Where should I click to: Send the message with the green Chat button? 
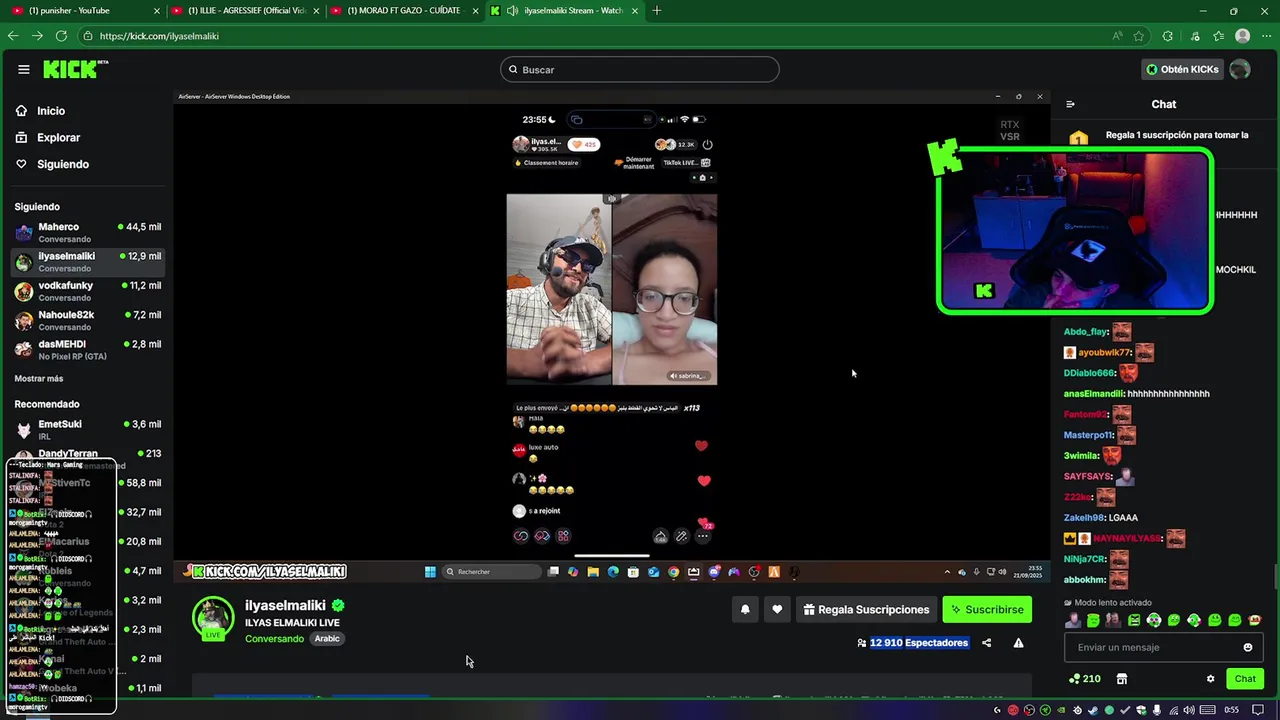[1245, 679]
